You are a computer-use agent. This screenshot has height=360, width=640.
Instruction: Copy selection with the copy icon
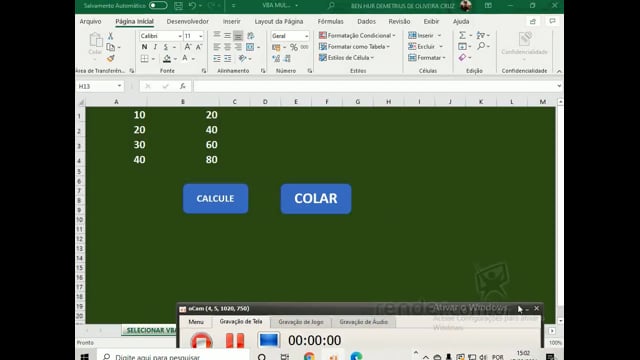coord(110,47)
